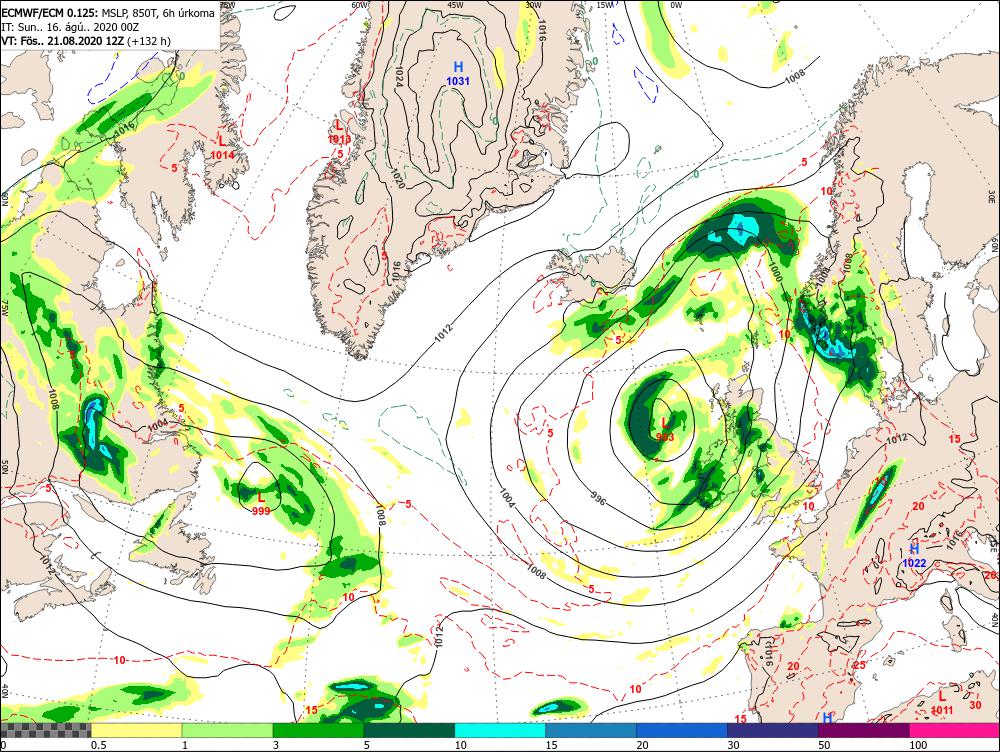Click the cyan 10–15 mm legend swatch
The image size is (1000, 752).
point(500,730)
